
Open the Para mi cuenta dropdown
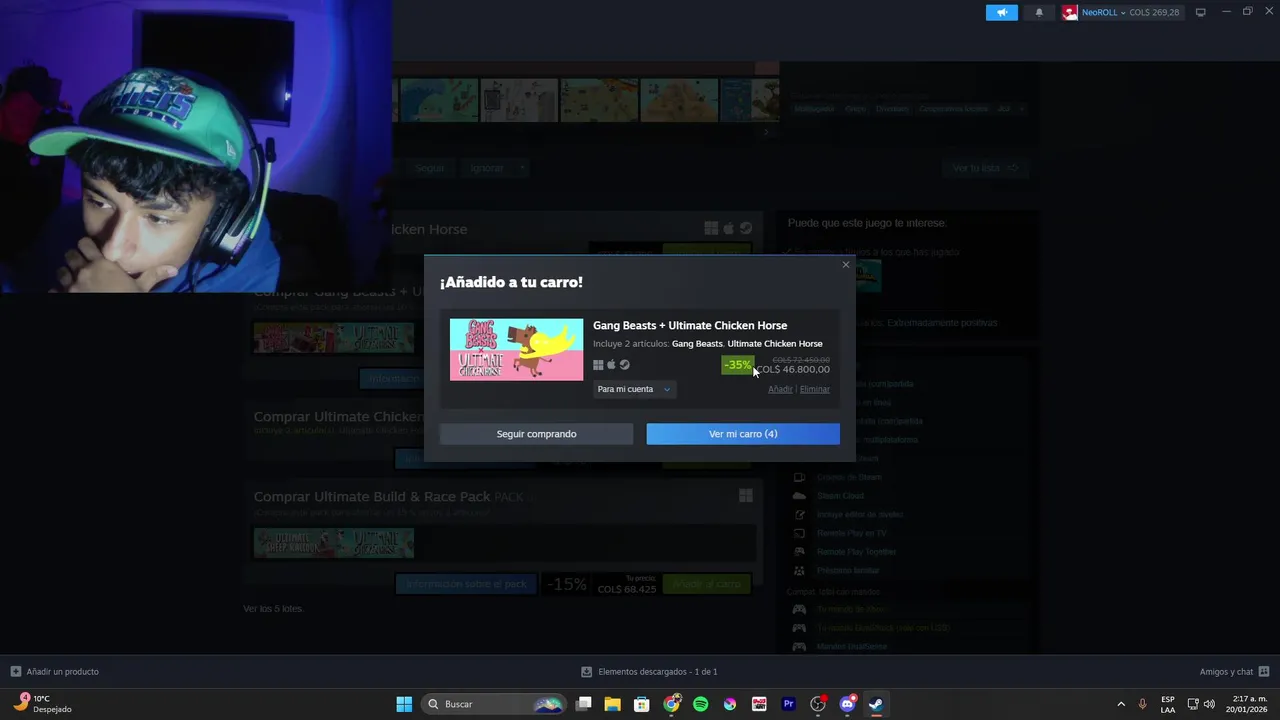[634, 389]
